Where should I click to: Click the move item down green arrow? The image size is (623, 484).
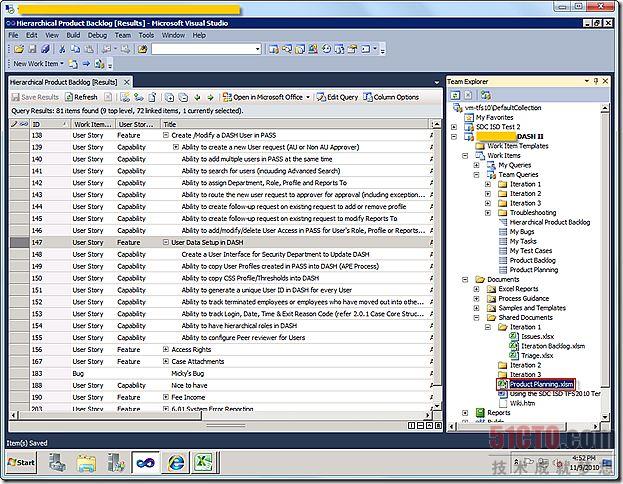197,97
